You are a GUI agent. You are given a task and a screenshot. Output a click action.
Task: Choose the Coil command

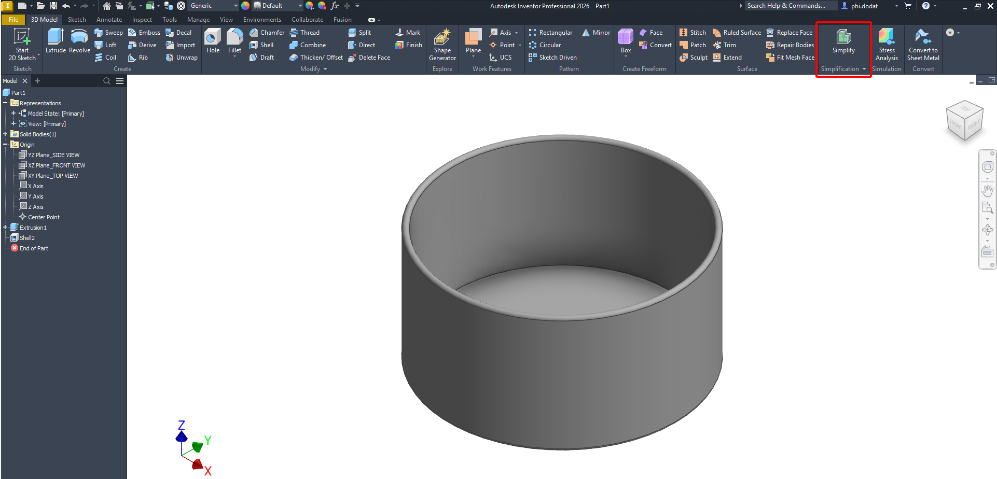106,57
